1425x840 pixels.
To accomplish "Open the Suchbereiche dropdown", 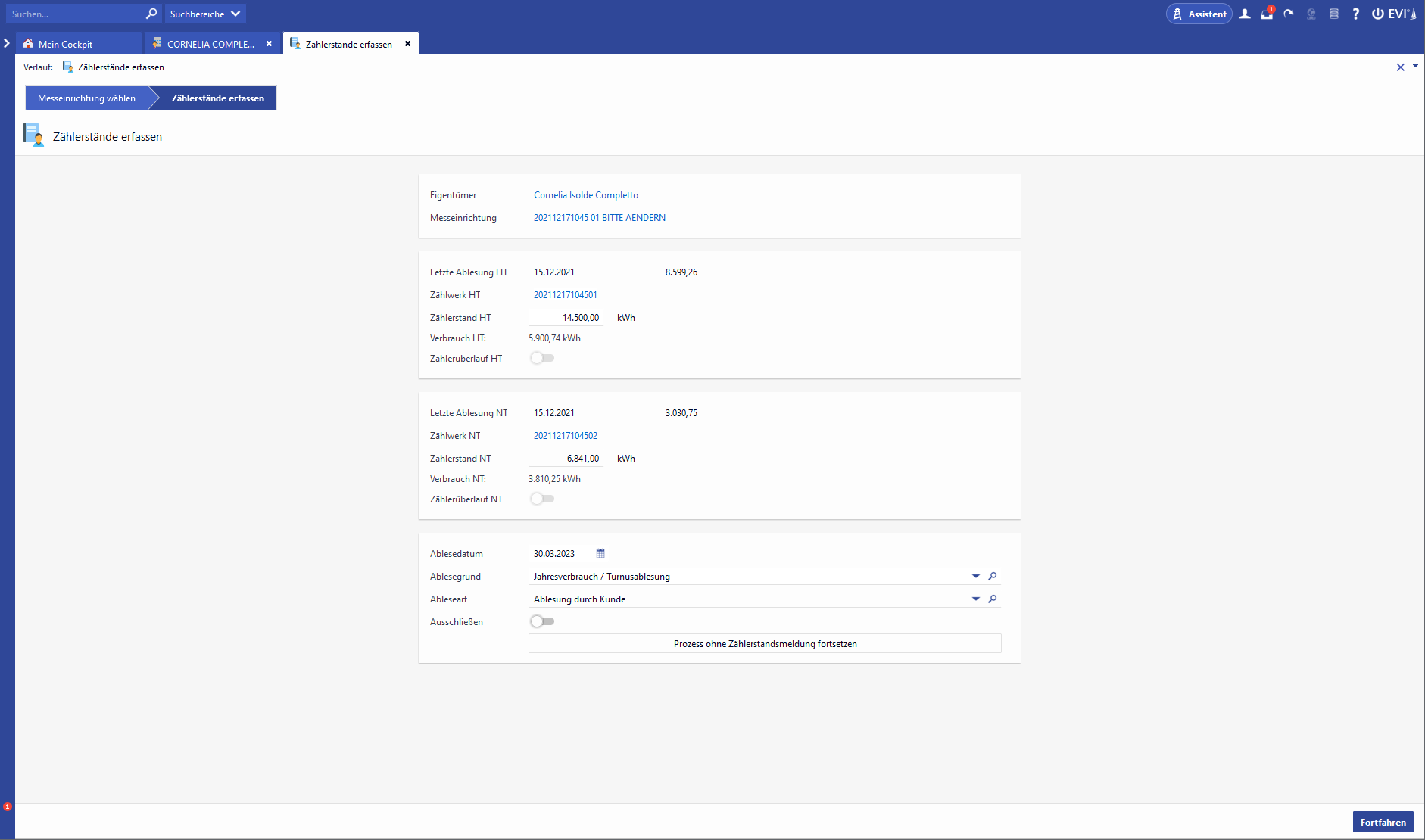I will coord(205,14).
